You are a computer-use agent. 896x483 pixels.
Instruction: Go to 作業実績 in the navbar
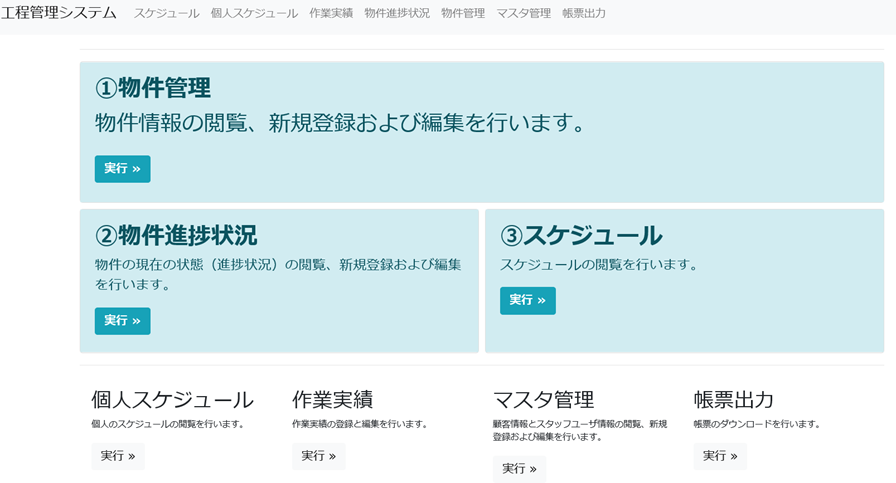[331, 13]
